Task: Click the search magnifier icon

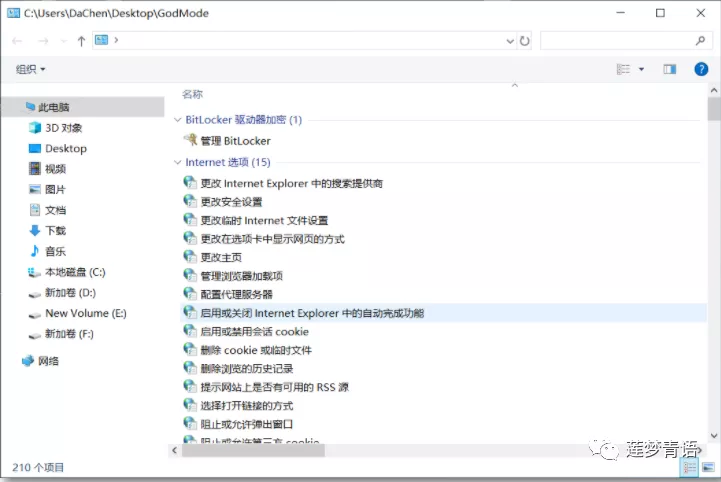Action: 700,40
